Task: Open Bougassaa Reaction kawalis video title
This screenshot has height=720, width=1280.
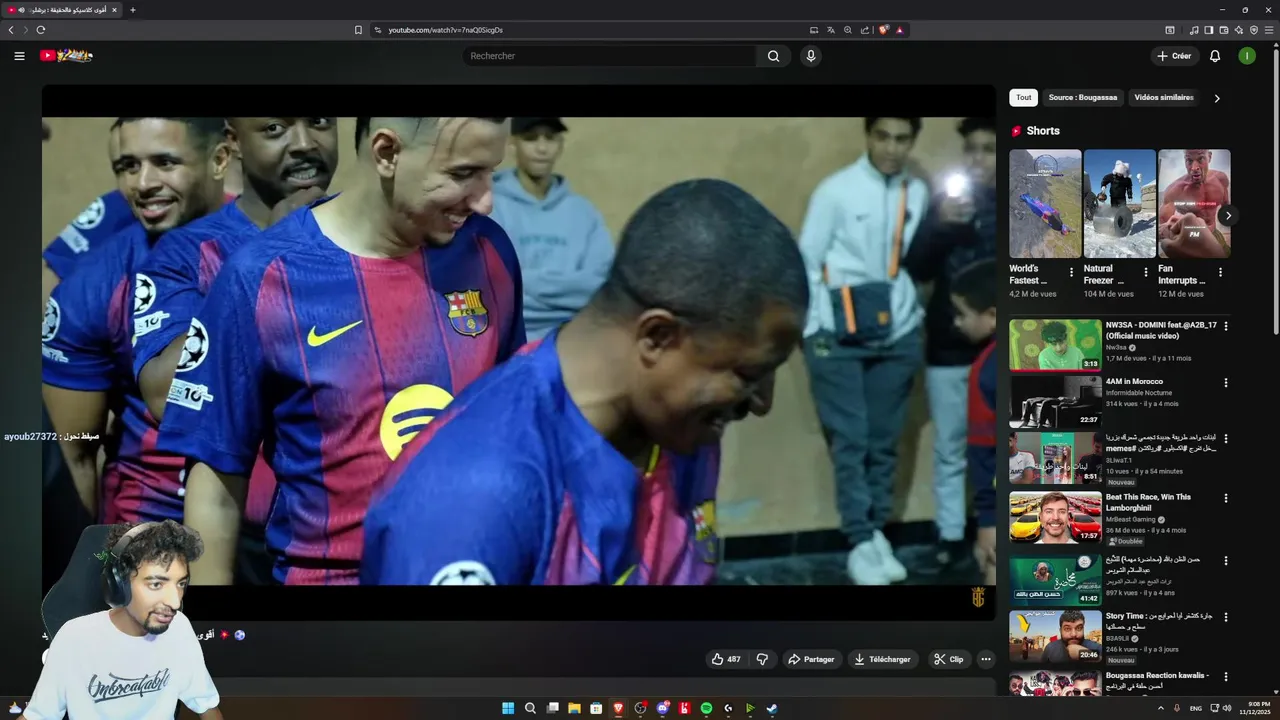Action: click(1157, 680)
